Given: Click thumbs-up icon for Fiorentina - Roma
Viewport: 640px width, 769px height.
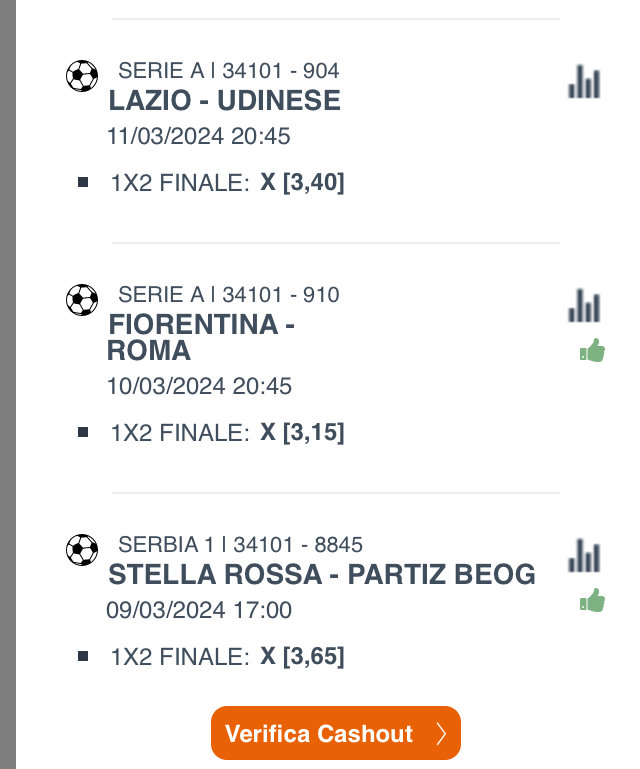Looking at the screenshot, I should 593,351.
